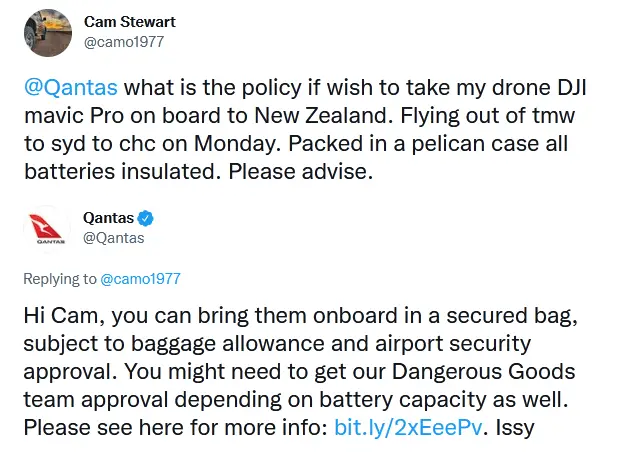Click Cam Stewart's profile picture

47,33
